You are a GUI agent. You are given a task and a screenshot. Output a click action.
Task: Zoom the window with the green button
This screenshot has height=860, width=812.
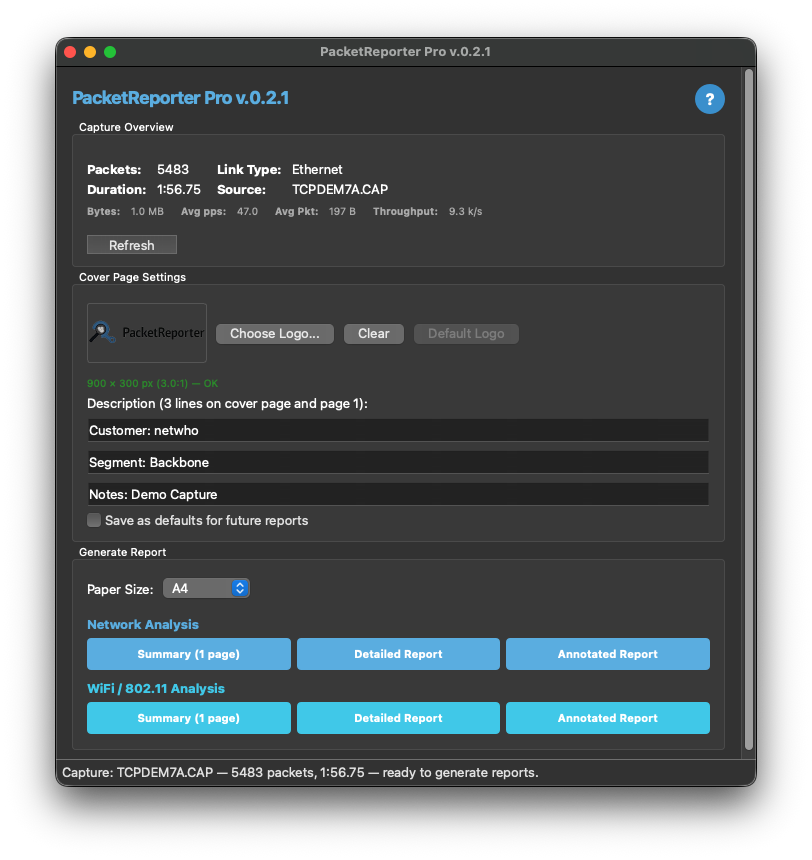(x=110, y=52)
